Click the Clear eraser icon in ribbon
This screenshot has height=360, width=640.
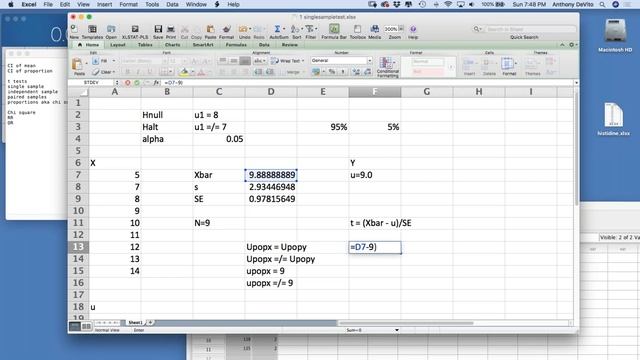click(x=96, y=72)
